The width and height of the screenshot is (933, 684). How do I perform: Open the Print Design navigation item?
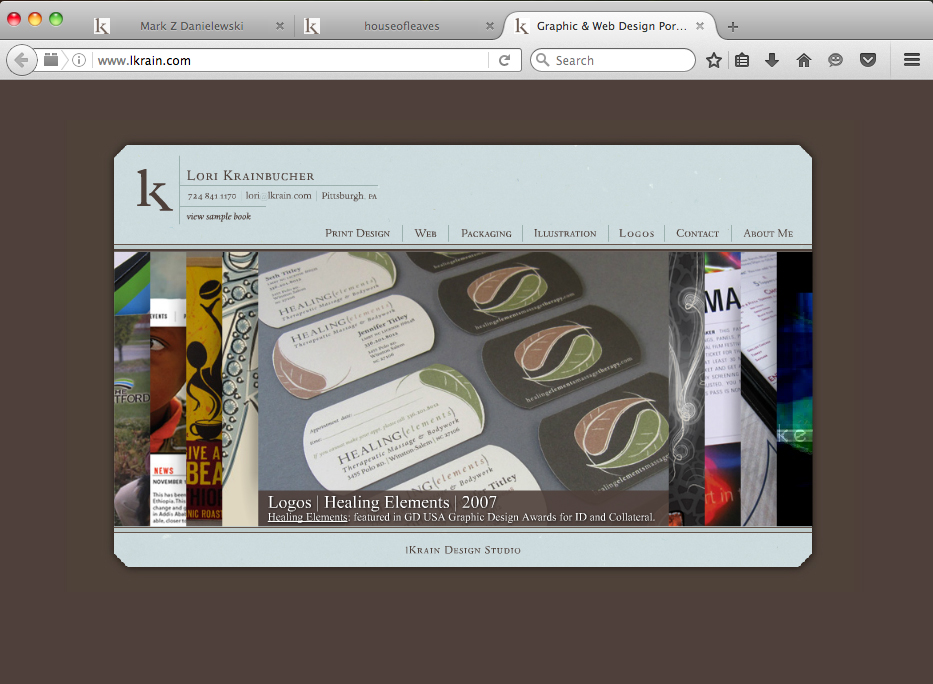click(358, 233)
